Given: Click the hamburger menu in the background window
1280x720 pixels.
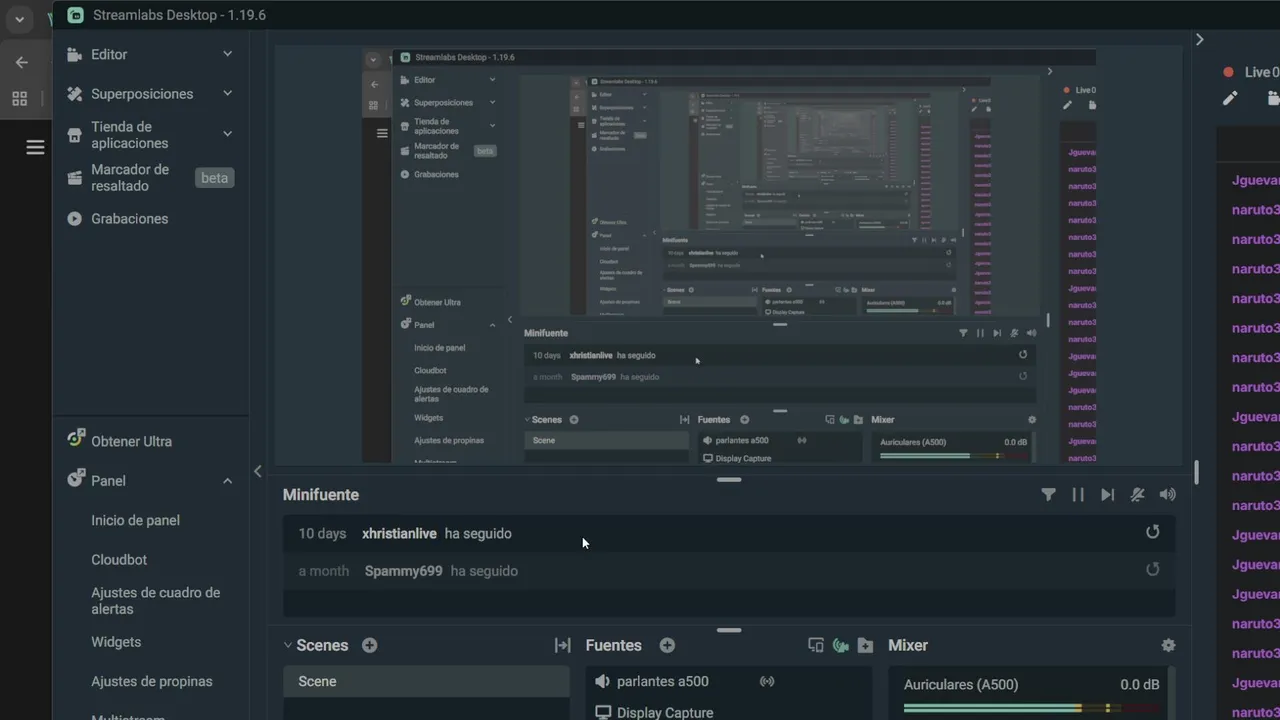Looking at the screenshot, I should click(35, 147).
